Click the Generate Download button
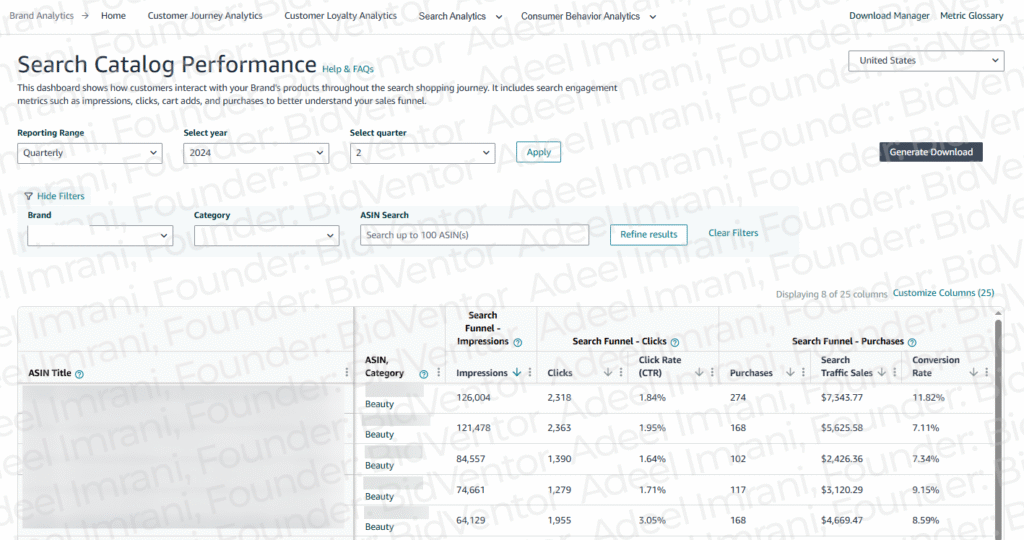 (931, 152)
